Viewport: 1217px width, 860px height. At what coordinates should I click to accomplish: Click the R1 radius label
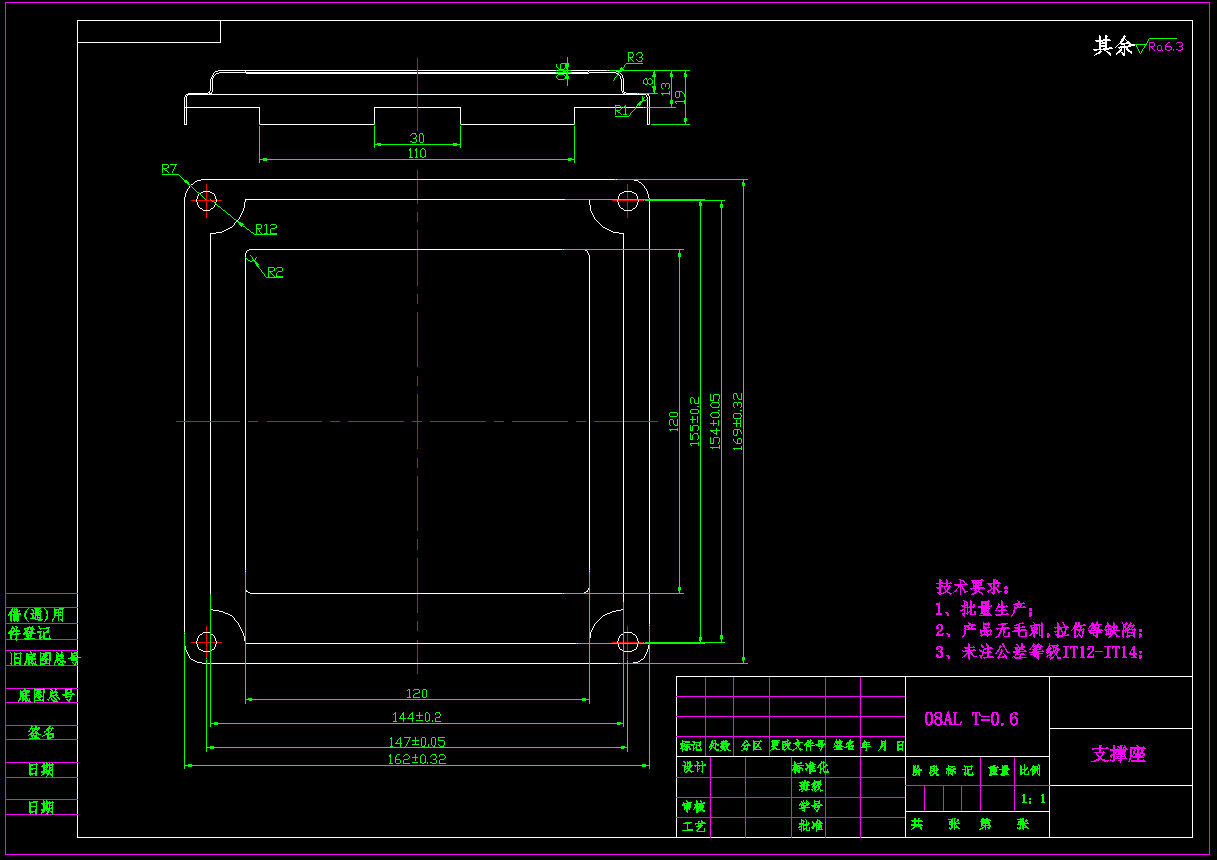click(x=622, y=111)
